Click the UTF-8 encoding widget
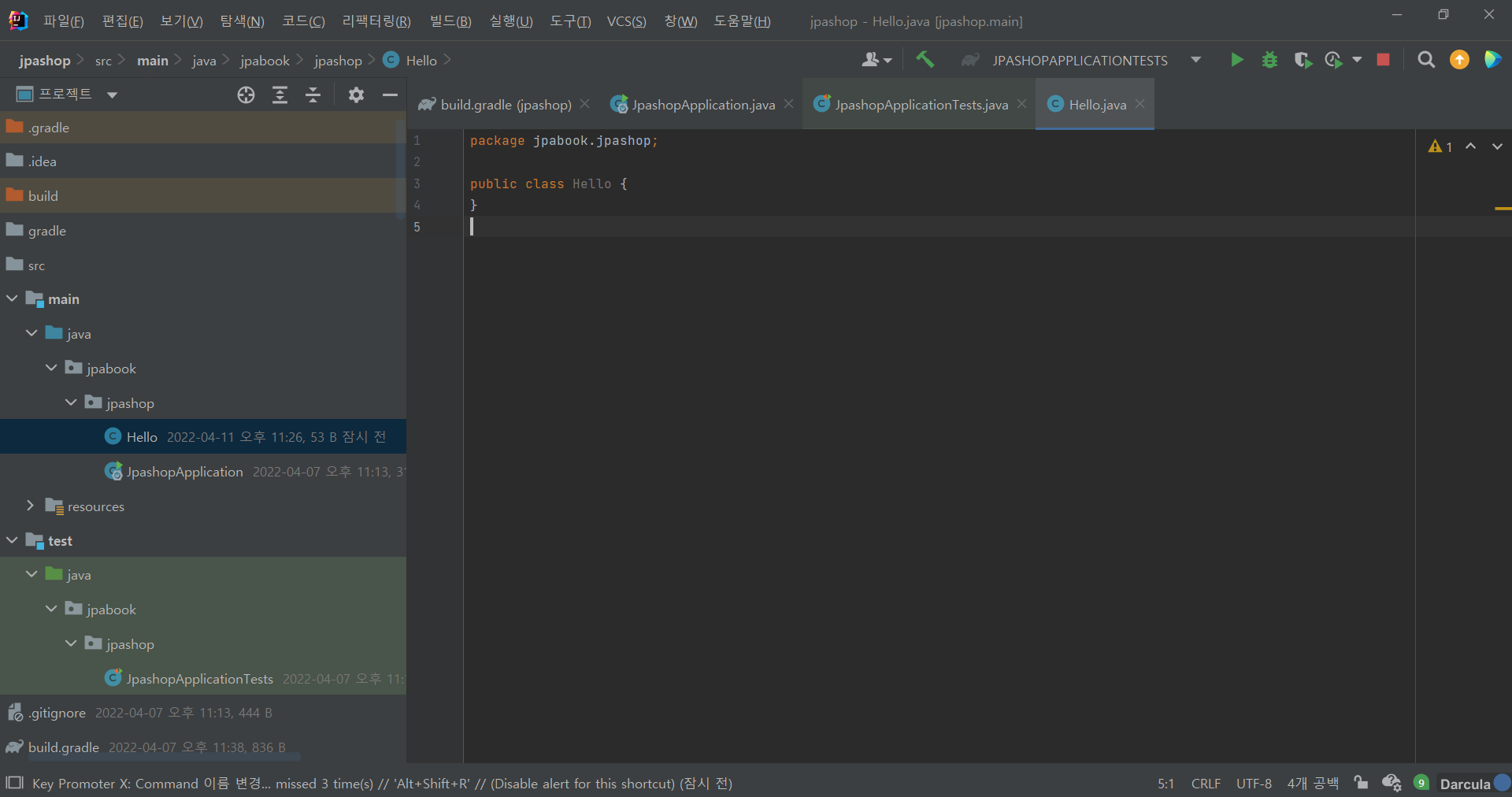The image size is (1512, 797). pos(1254,784)
